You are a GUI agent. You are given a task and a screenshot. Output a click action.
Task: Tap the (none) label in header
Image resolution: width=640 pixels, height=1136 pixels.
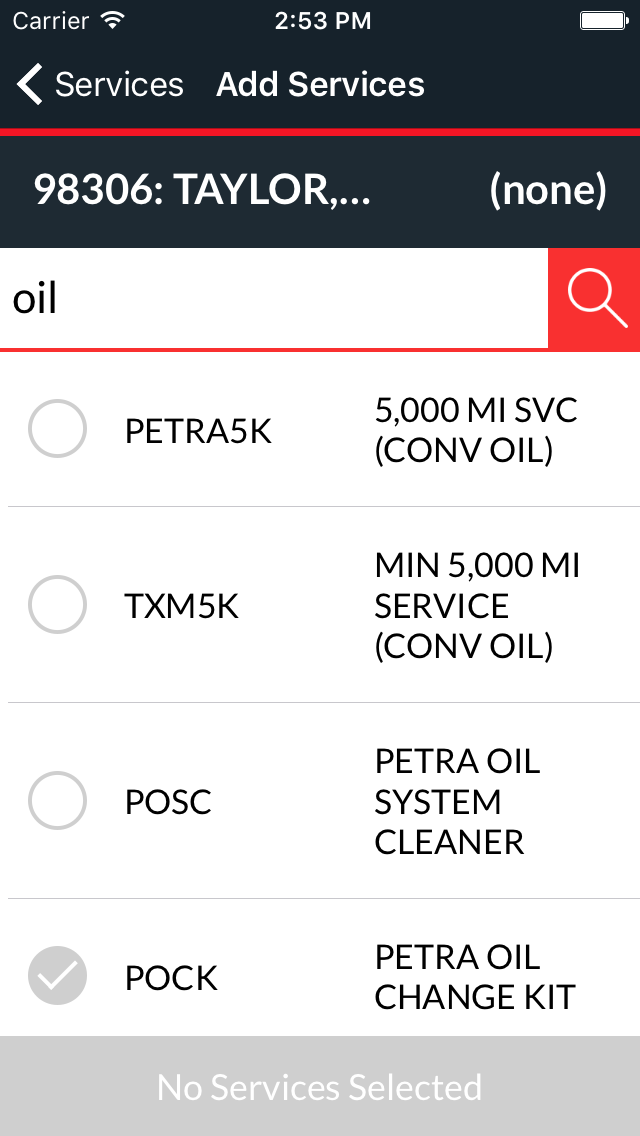coord(547,190)
